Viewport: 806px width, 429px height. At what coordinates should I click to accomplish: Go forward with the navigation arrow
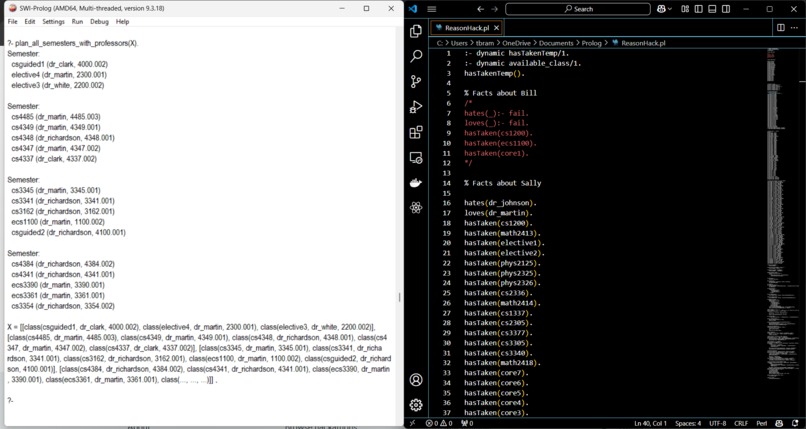coord(494,9)
